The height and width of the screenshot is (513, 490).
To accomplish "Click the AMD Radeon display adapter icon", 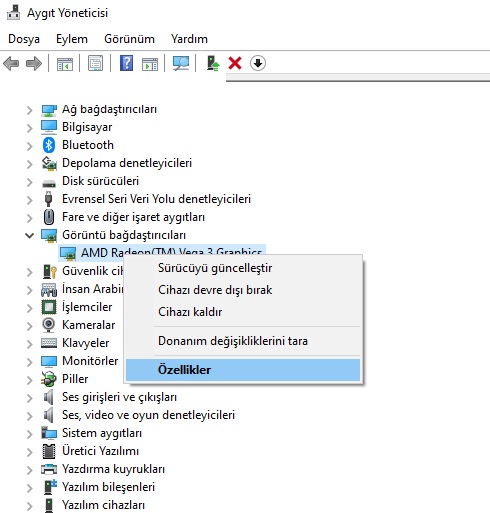I will (x=67, y=254).
